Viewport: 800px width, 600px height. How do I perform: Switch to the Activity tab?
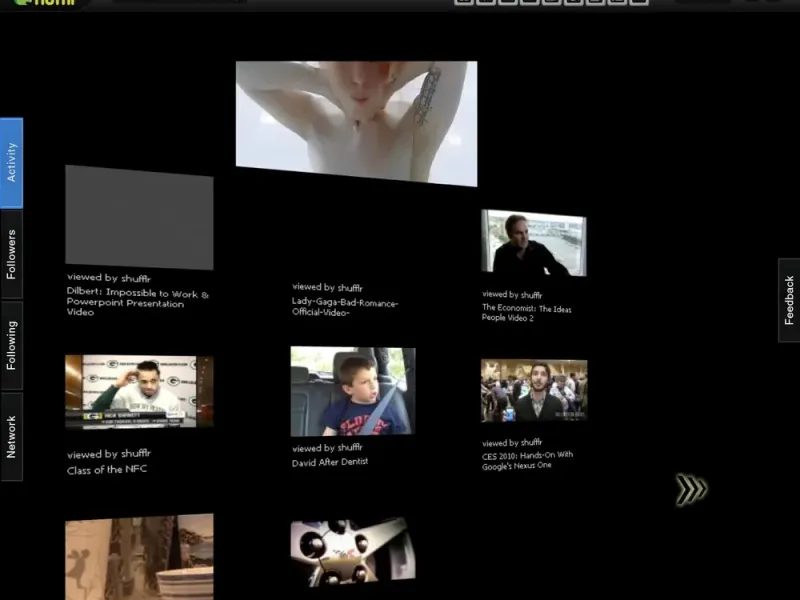click(12, 163)
